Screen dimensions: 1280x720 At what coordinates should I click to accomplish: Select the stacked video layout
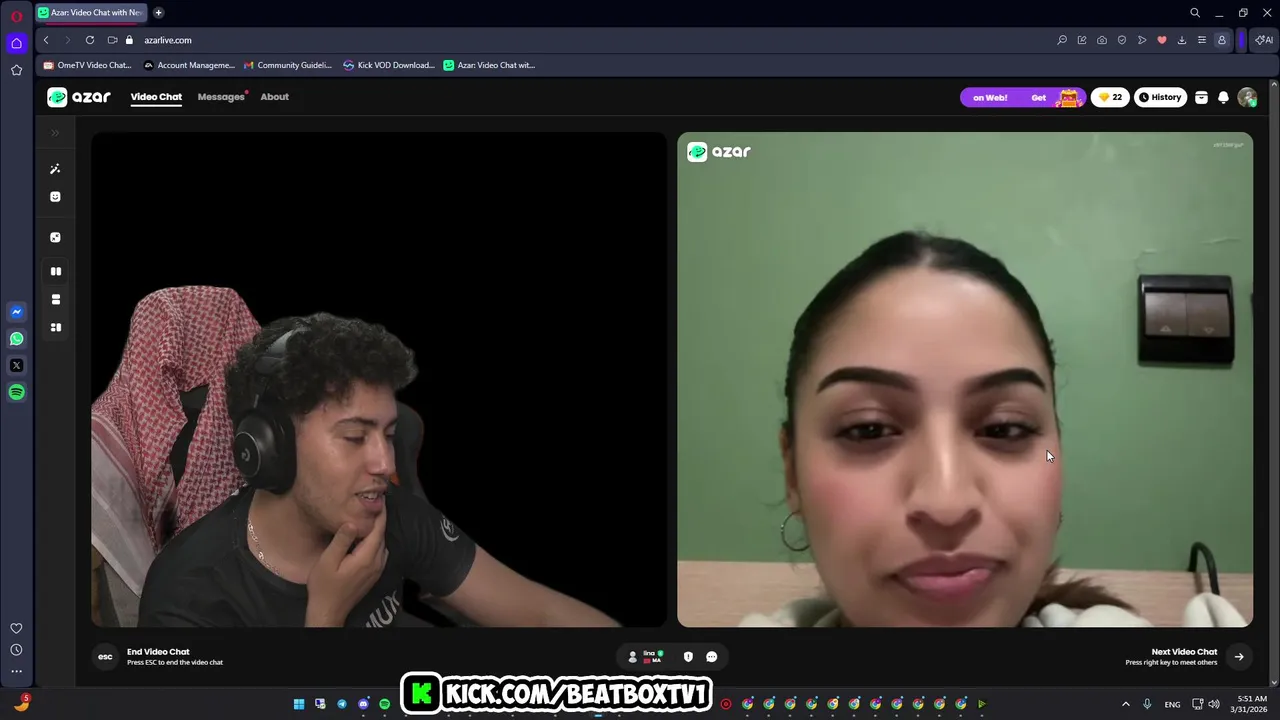(x=56, y=299)
